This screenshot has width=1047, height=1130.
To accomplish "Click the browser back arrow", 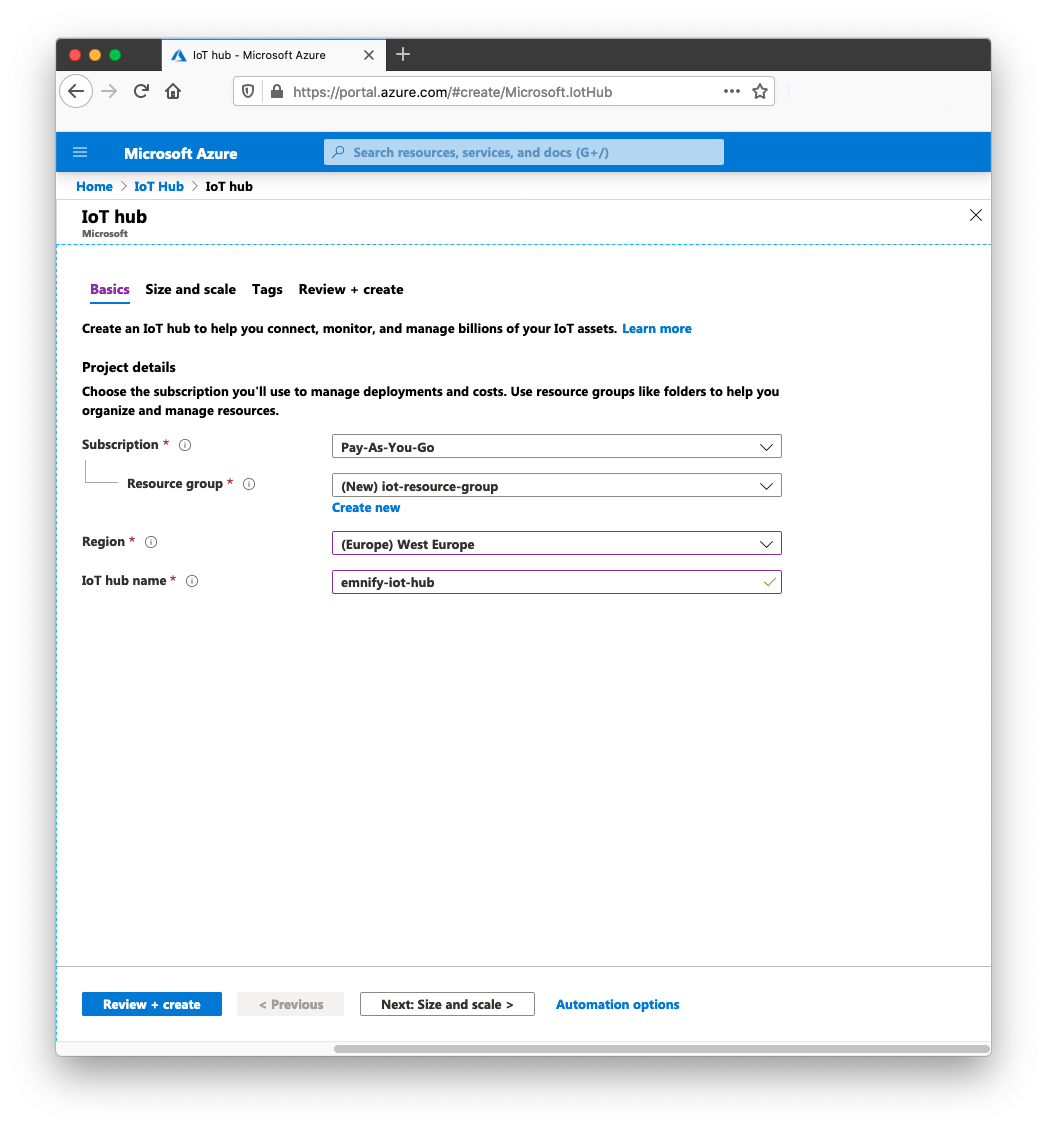I will 76,92.
